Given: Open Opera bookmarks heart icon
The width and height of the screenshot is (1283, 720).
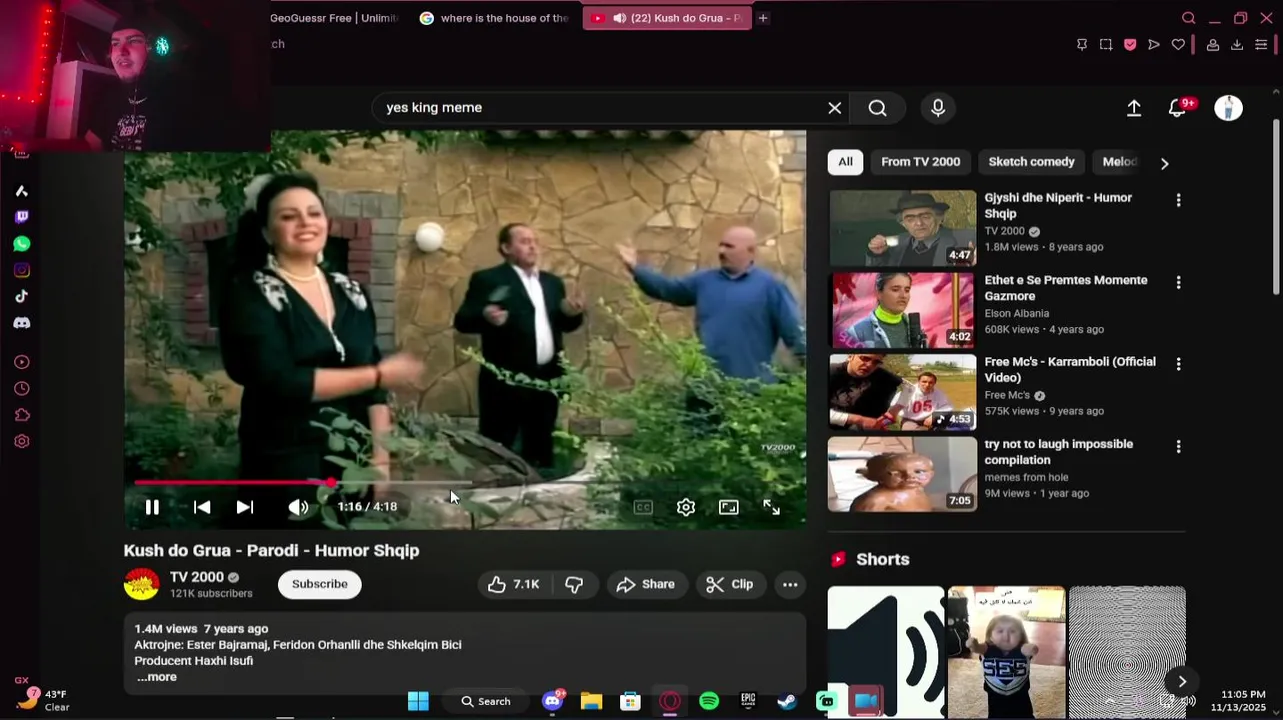Looking at the screenshot, I should (x=1178, y=45).
